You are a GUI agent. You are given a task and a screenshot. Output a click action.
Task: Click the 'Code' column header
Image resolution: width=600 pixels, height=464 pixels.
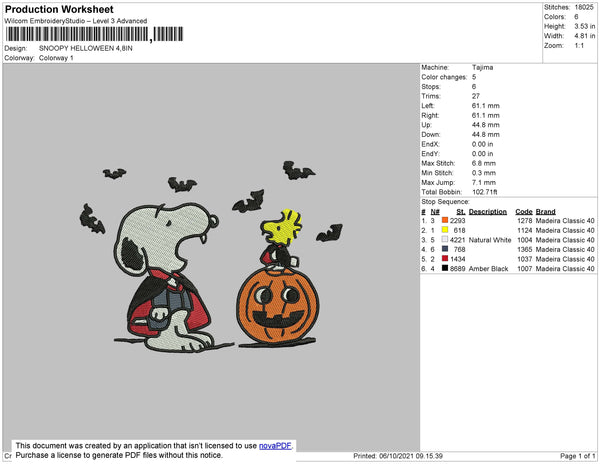coord(524,212)
